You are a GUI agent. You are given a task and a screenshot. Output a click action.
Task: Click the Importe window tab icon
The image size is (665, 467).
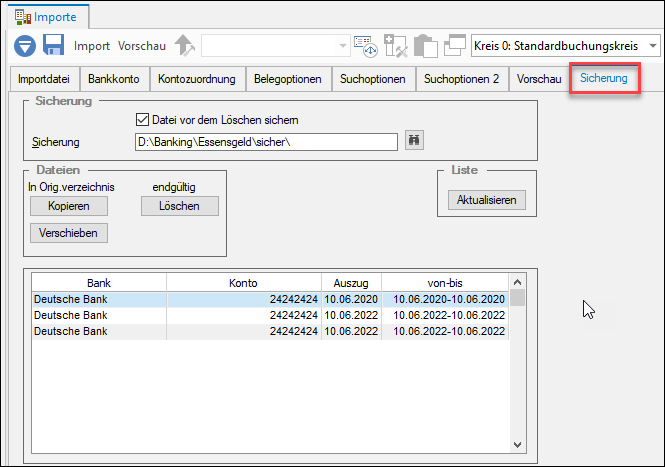(23, 17)
